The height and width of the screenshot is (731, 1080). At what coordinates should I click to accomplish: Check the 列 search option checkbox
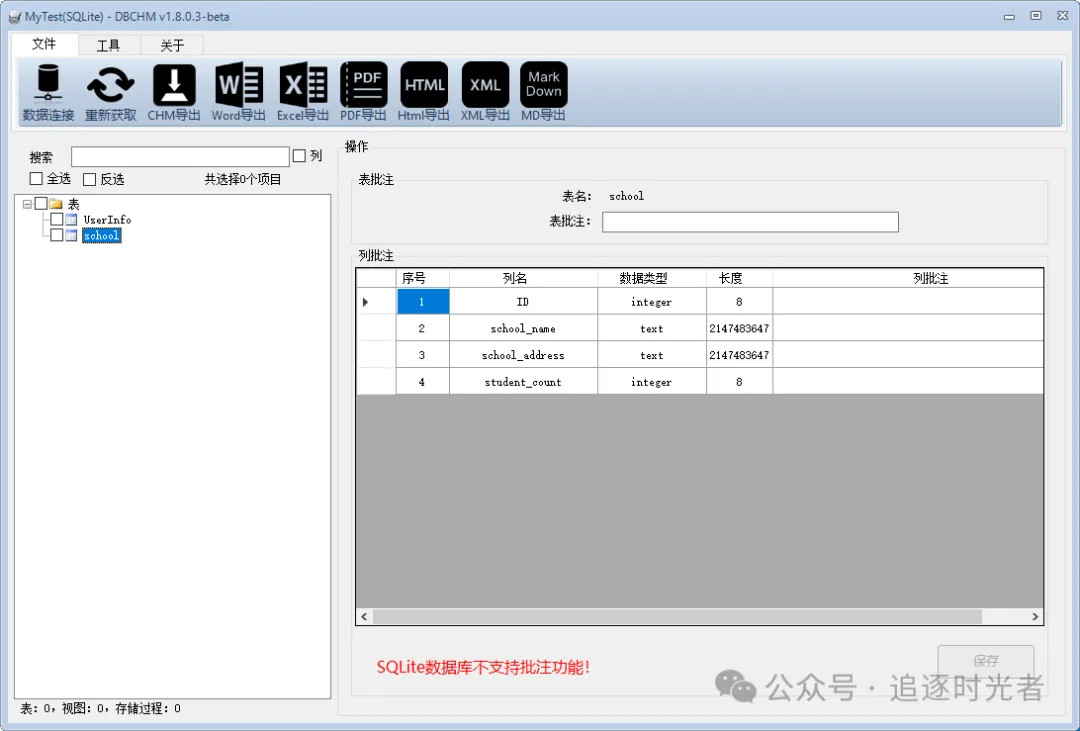(299, 156)
